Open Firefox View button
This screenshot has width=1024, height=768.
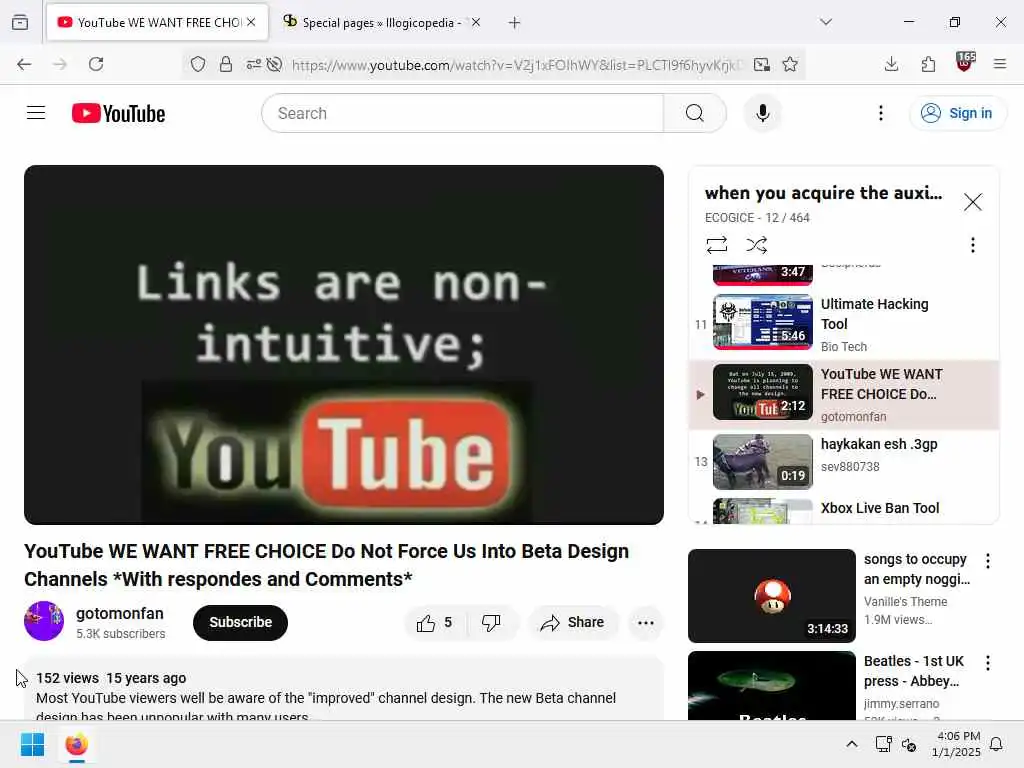tap(20, 23)
